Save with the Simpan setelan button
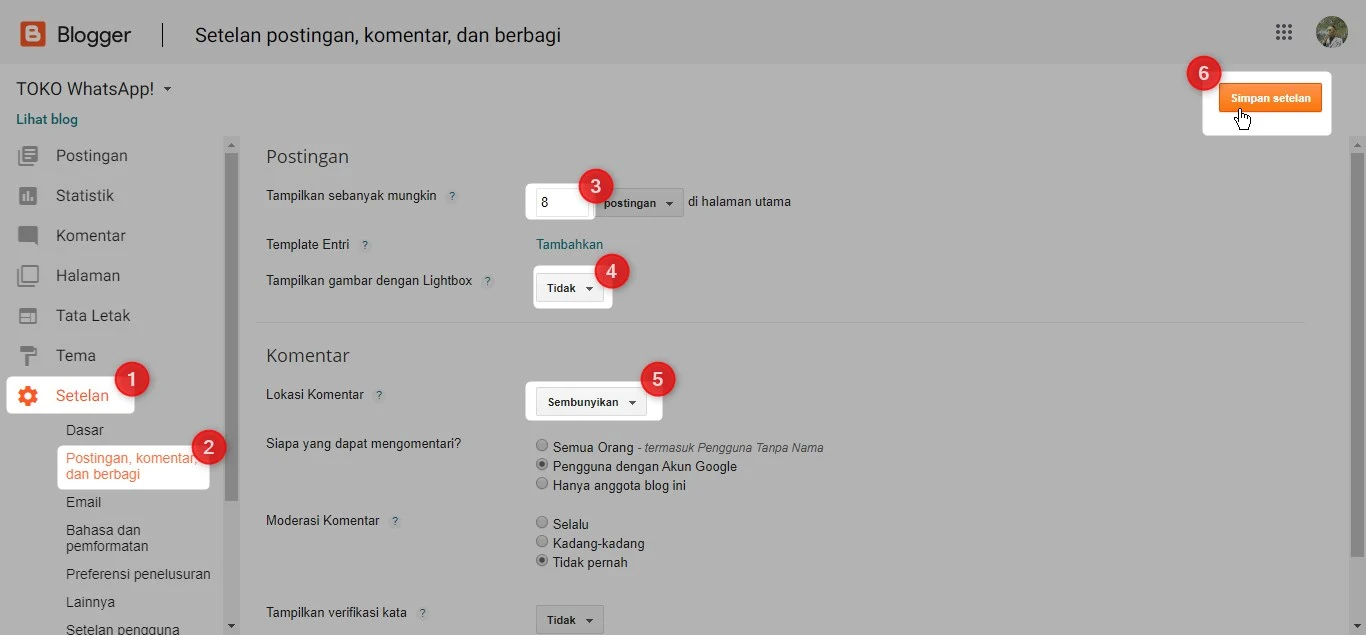The height and width of the screenshot is (635, 1366). [1270, 98]
